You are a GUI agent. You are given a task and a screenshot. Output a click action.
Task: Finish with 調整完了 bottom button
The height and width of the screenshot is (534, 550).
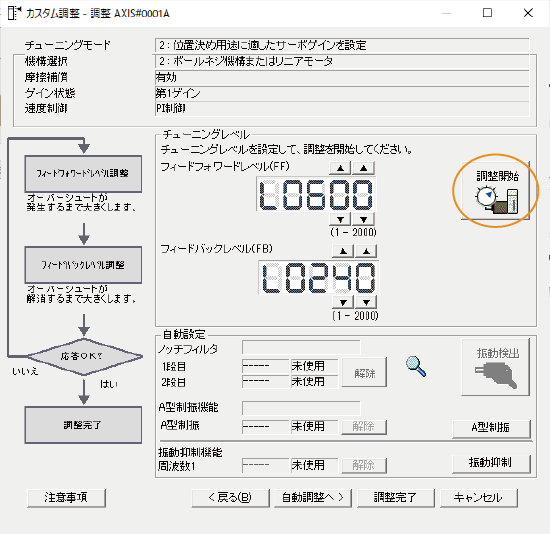pos(396,498)
